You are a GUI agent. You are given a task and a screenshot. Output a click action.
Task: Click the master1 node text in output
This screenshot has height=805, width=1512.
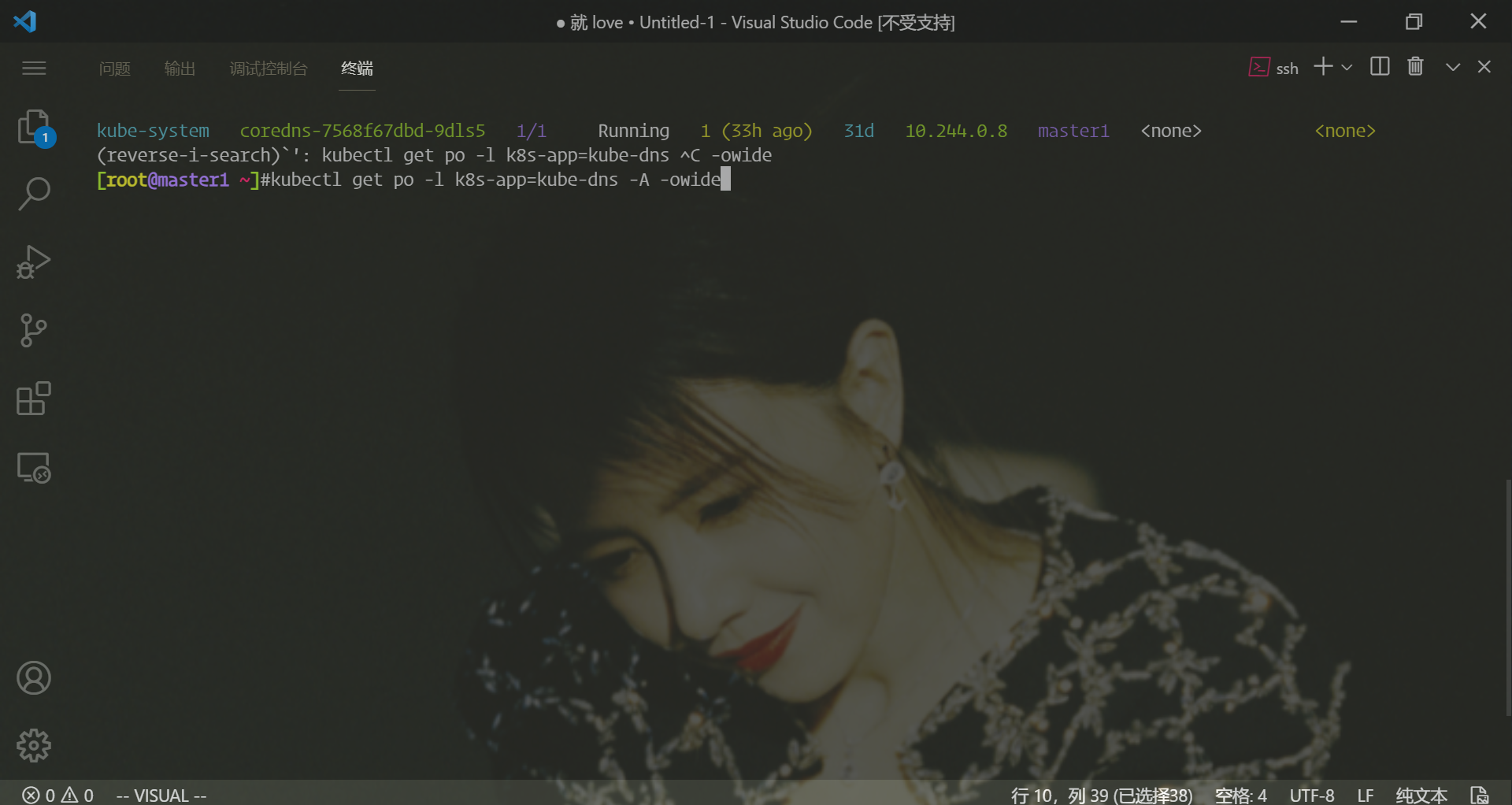(x=1073, y=131)
